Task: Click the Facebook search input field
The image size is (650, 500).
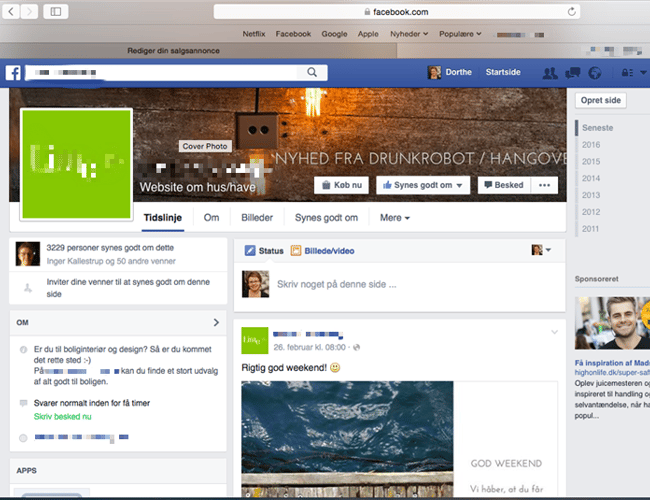Action: click(162, 73)
